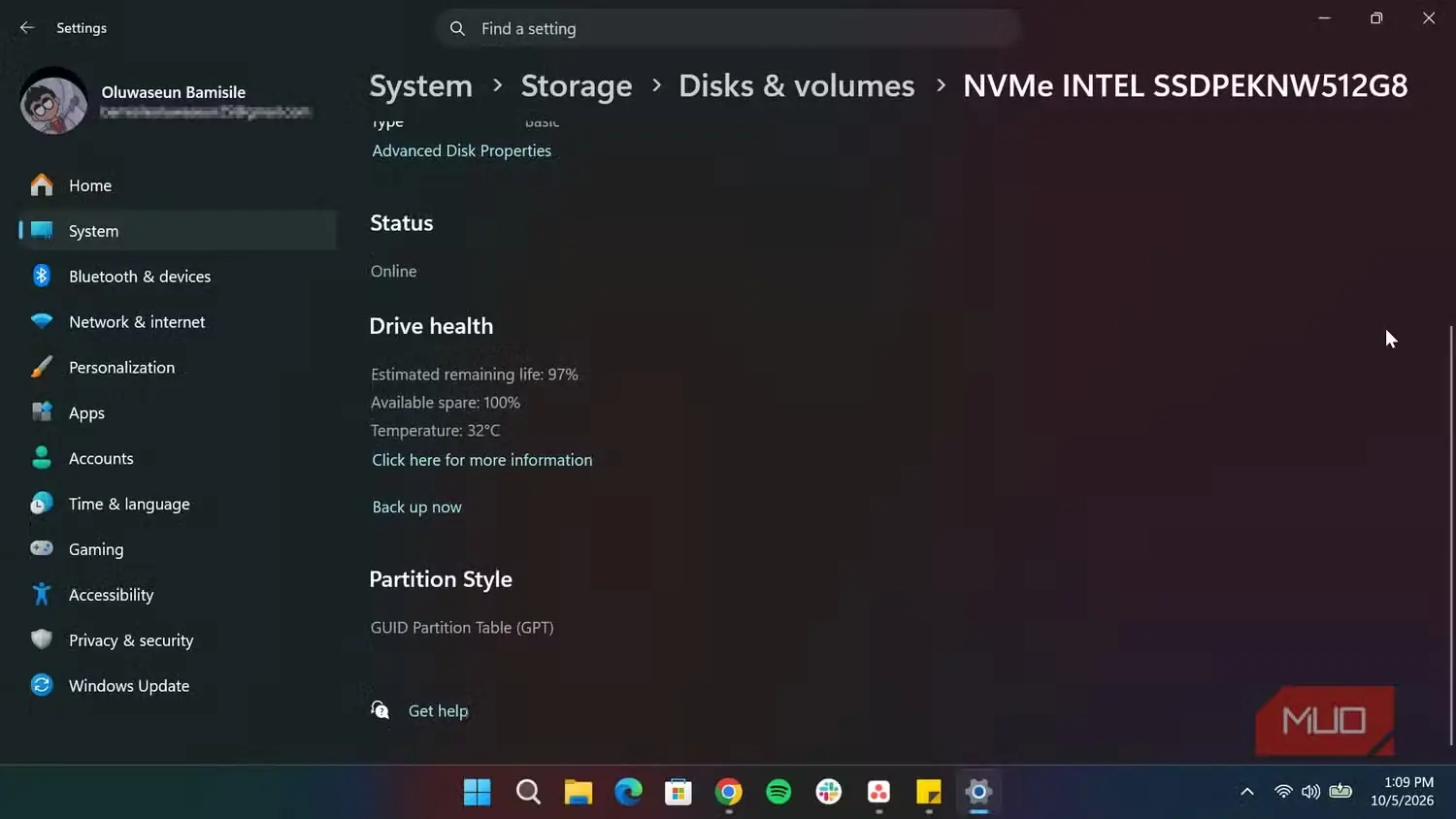The width and height of the screenshot is (1456, 819).
Task: Click 'GUID Partition Table (GPT)' text
Action: 462,628
